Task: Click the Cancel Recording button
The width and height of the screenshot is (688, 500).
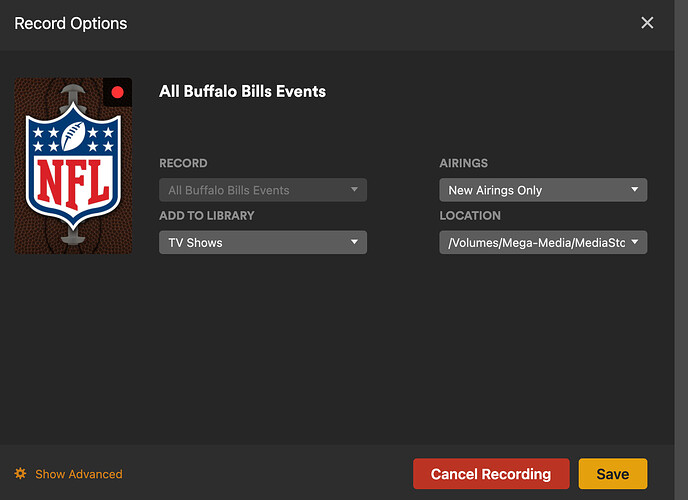Action: (x=491, y=474)
